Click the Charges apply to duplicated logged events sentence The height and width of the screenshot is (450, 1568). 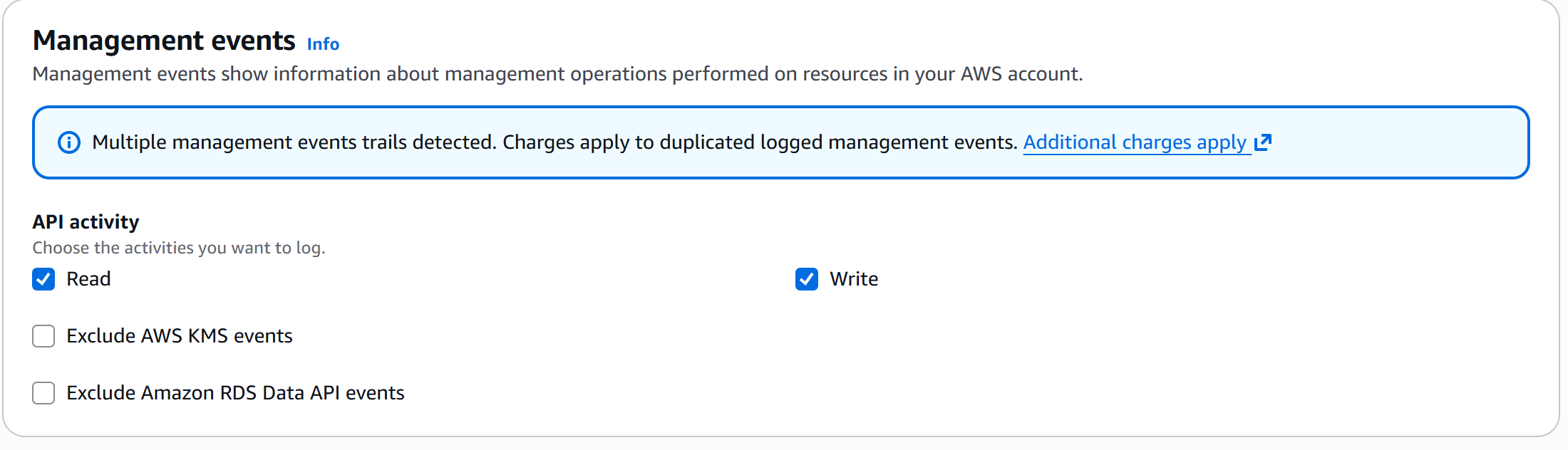[x=760, y=142]
